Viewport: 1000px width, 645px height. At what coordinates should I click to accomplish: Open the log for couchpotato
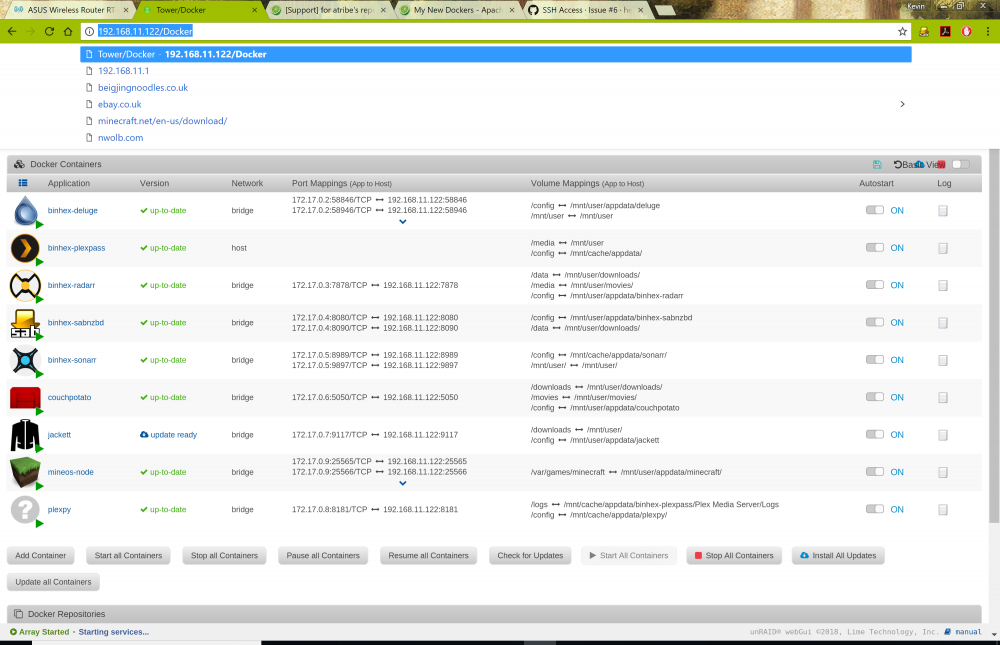pyautogui.click(x=943, y=397)
